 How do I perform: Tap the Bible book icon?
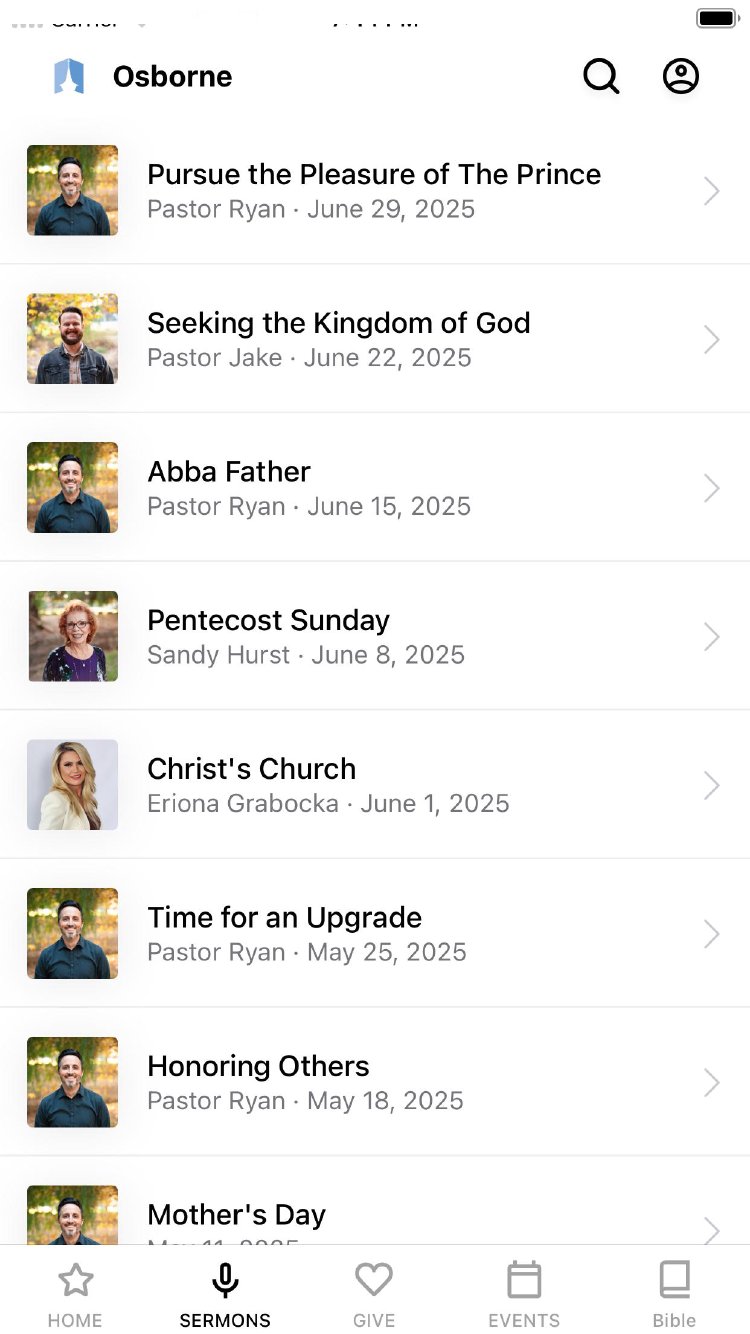click(674, 1280)
